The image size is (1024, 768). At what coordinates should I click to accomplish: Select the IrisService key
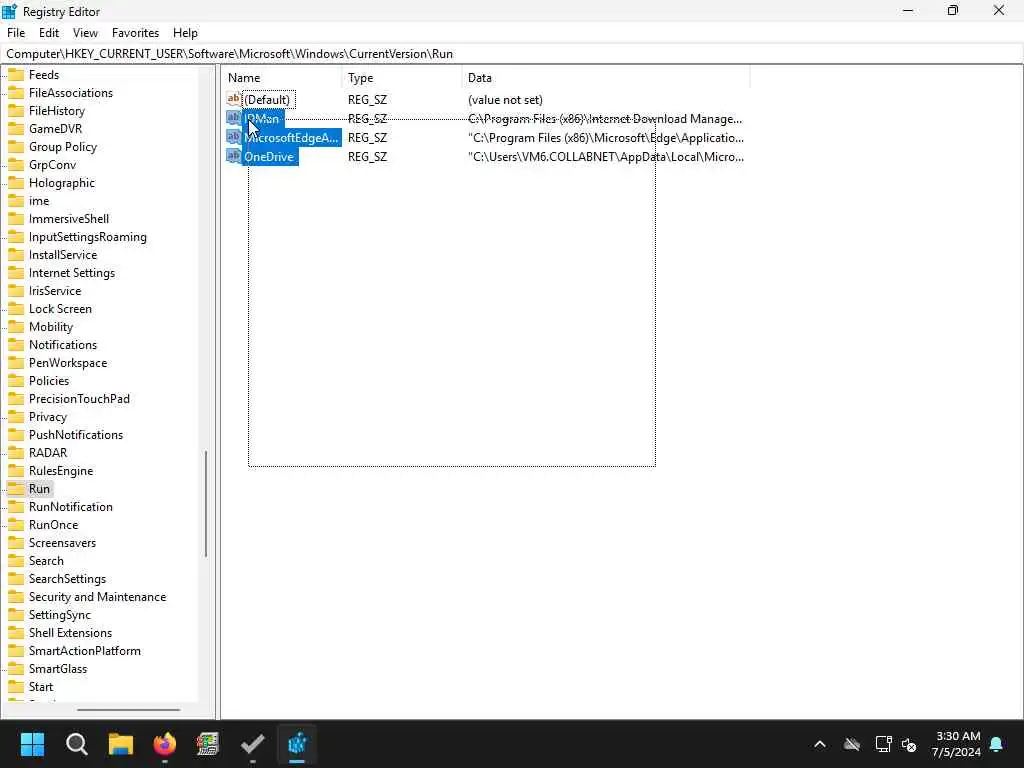[55, 291]
